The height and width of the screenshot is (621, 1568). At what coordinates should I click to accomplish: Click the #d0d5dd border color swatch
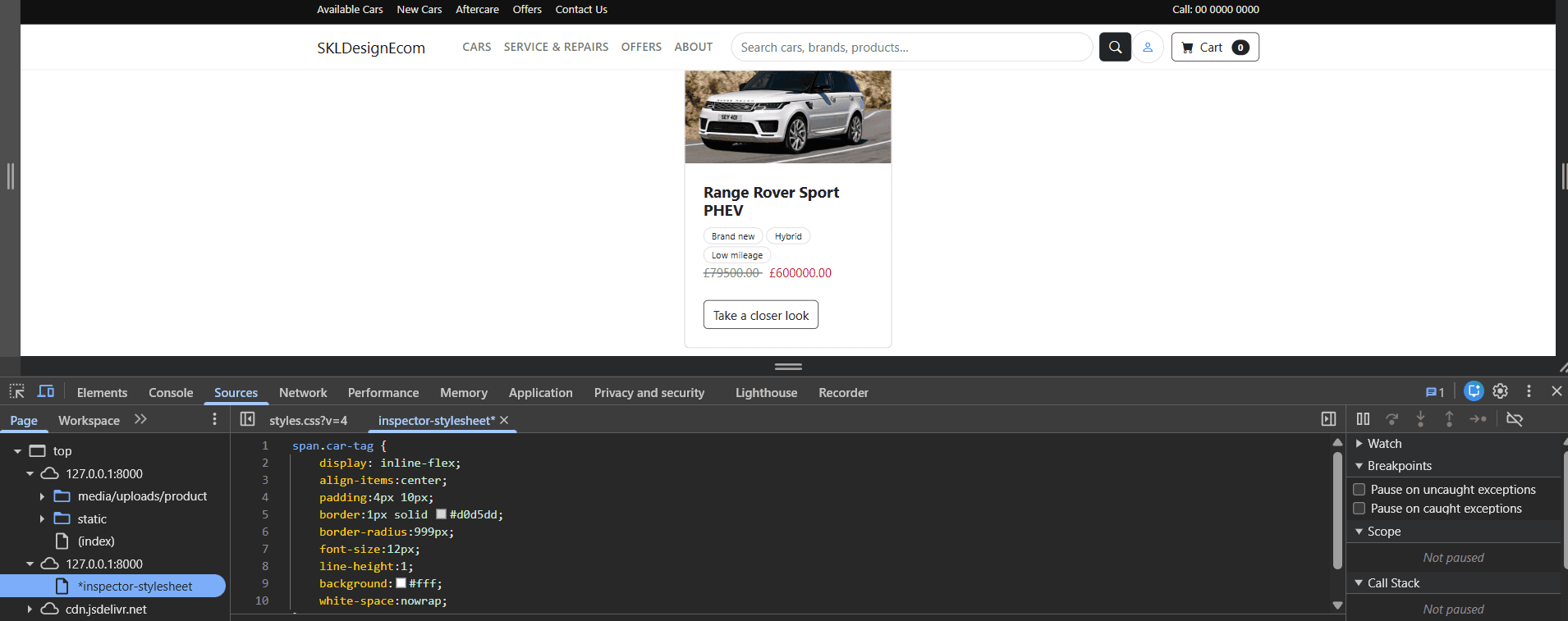(x=441, y=514)
